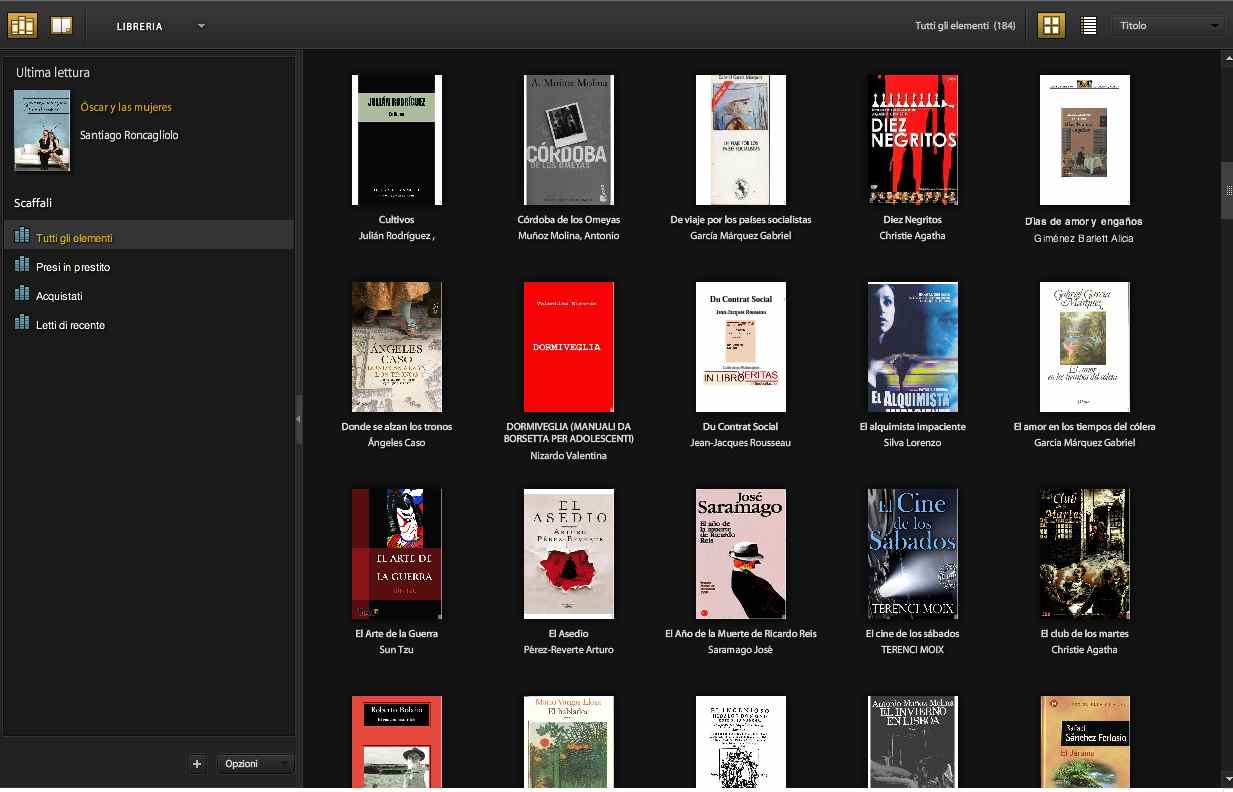Screen dimensions: 1233x792
Task: Open the Opzioni dropdown
Action: [255, 764]
